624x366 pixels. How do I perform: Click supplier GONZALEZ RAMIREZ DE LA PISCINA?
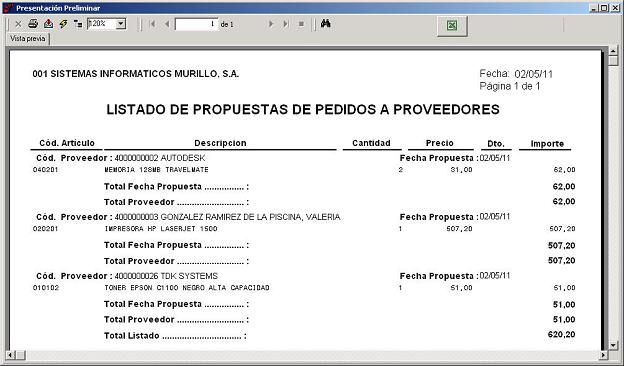228,217
